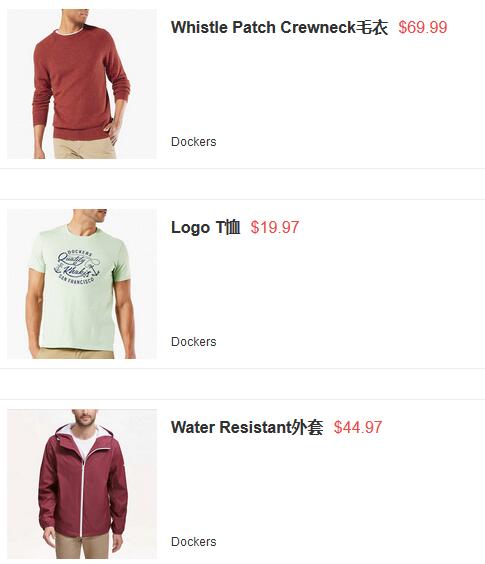Open the Logo T恤 product title

tap(205, 227)
